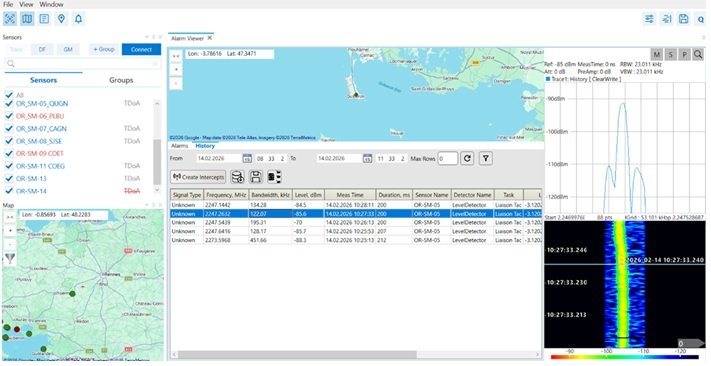Sort by Meas Time column header
Image resolution: width=711 pixels, height=366 pixels.
(x=350, y=195)
